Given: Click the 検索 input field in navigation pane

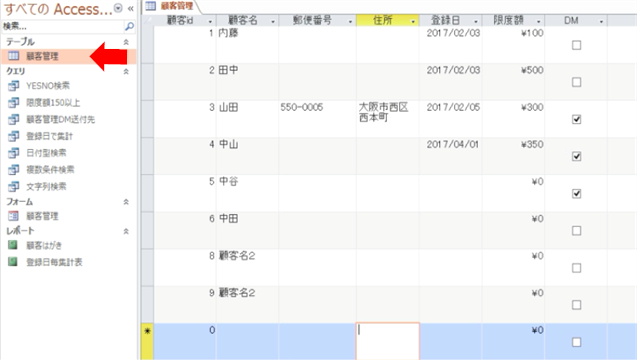Looking at the screenshot, I should [x=62, y=27].
